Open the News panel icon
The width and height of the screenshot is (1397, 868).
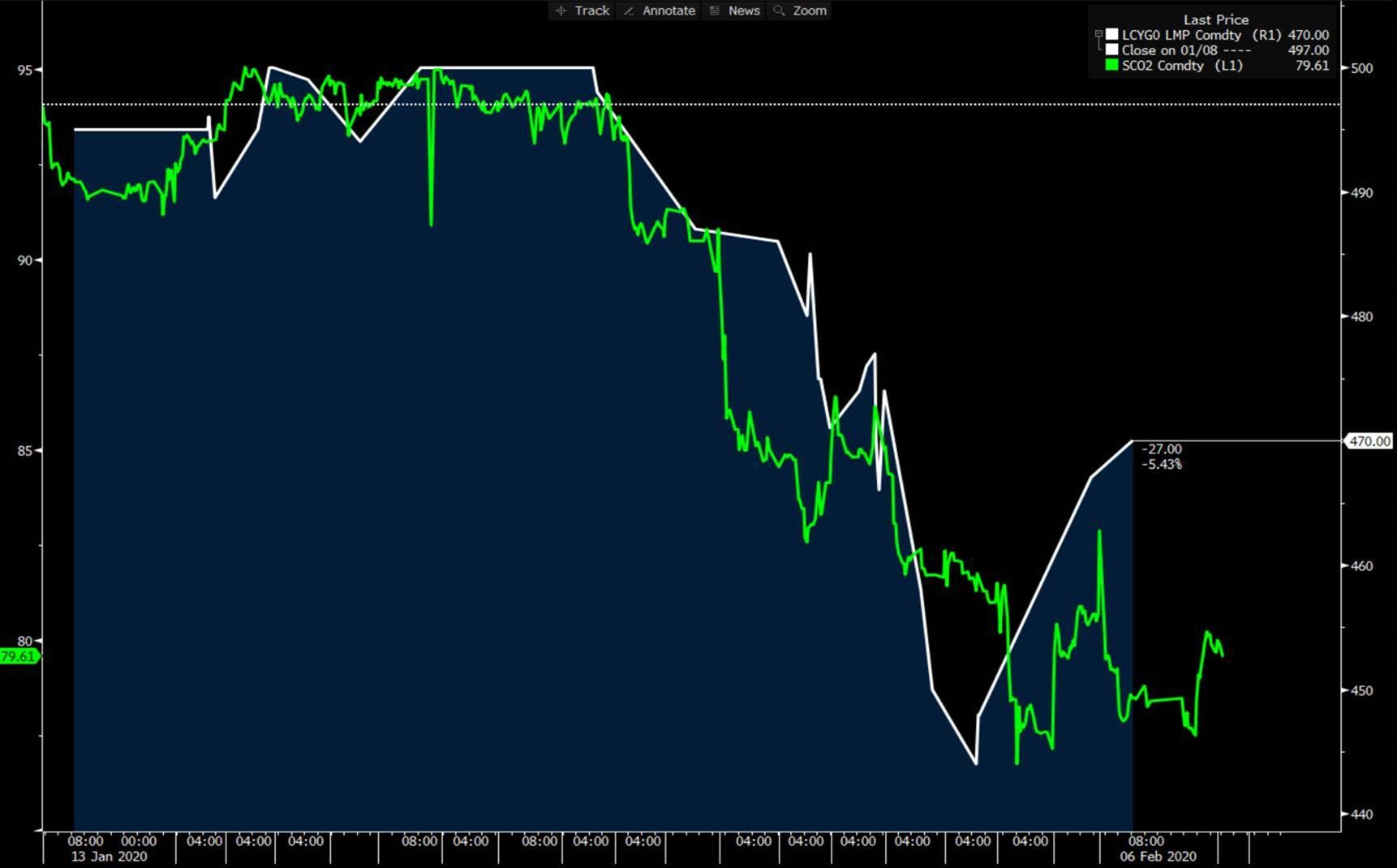(x=715, y=11)
